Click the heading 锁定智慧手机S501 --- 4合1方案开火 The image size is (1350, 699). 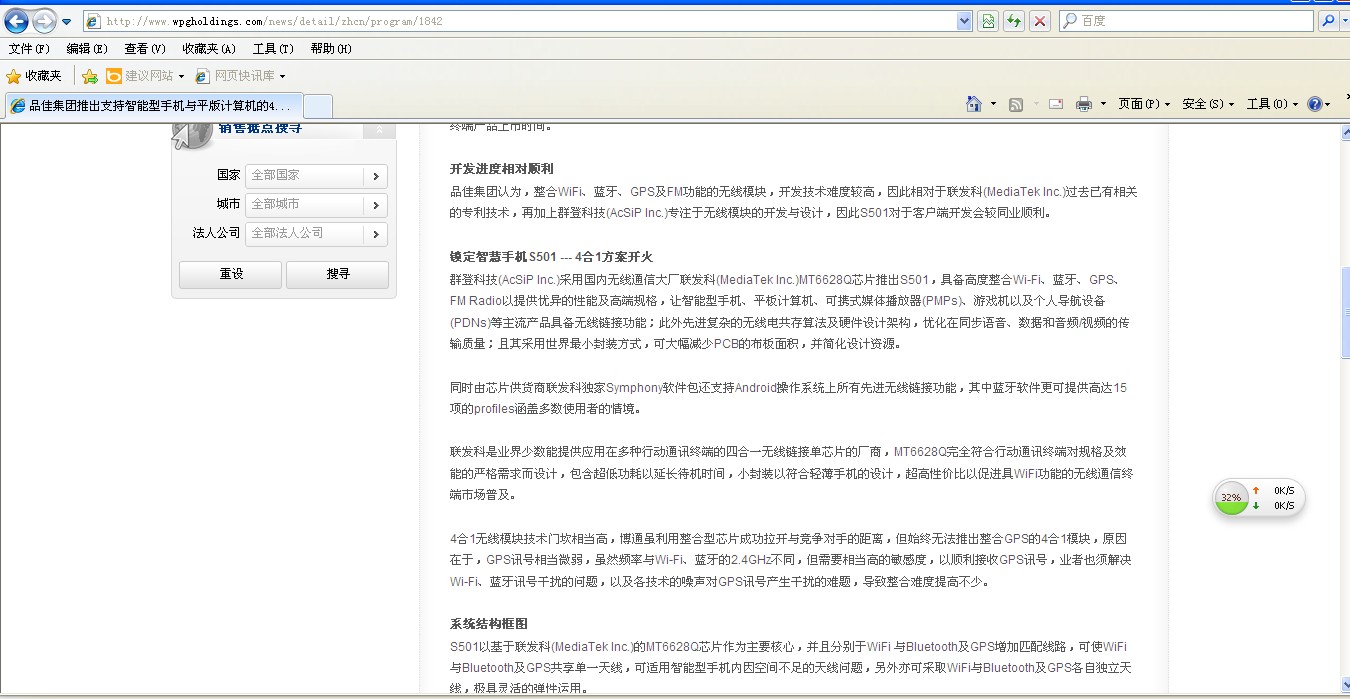click(551, 257)
